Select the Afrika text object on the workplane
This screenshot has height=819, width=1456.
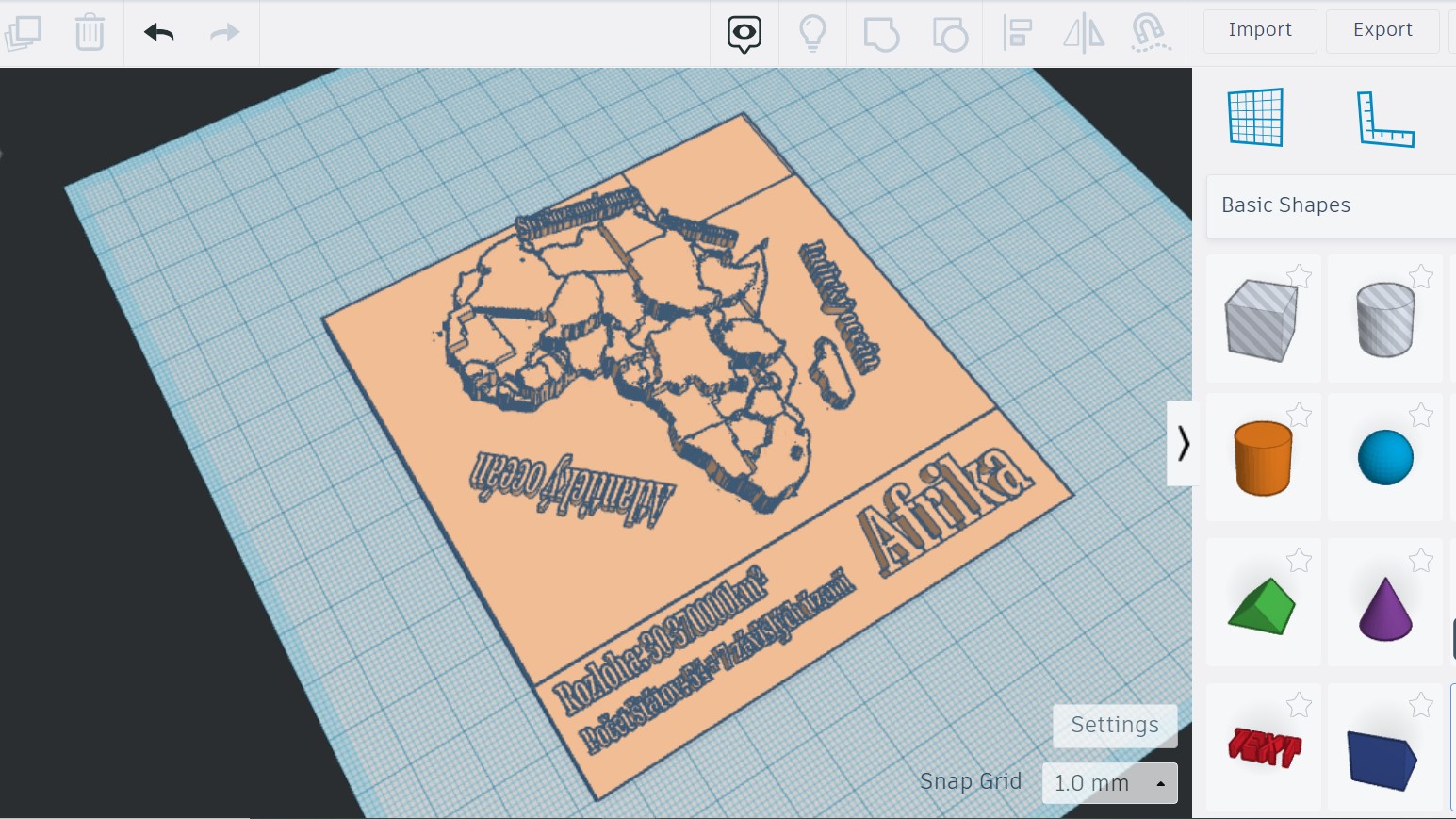coord(944,509)
